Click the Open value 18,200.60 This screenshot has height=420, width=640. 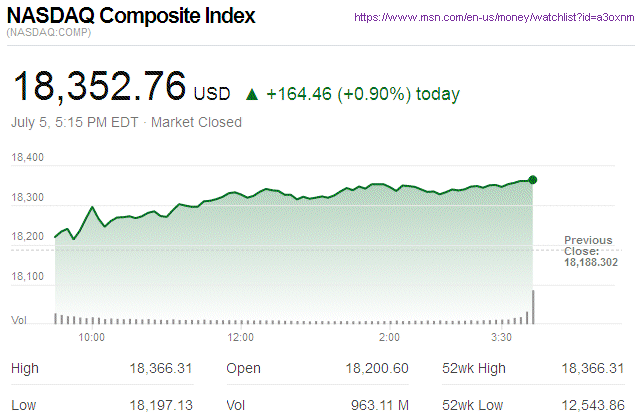tap(375, 369)
